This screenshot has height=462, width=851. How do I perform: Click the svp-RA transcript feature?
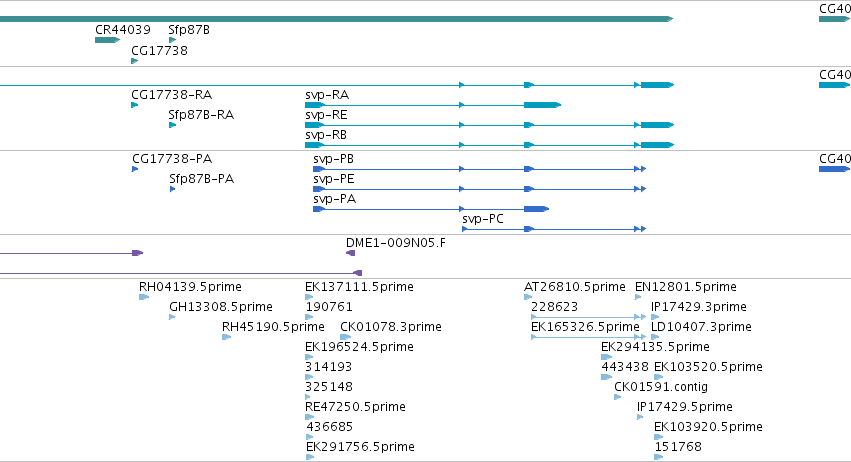click(x=433, y=105)
